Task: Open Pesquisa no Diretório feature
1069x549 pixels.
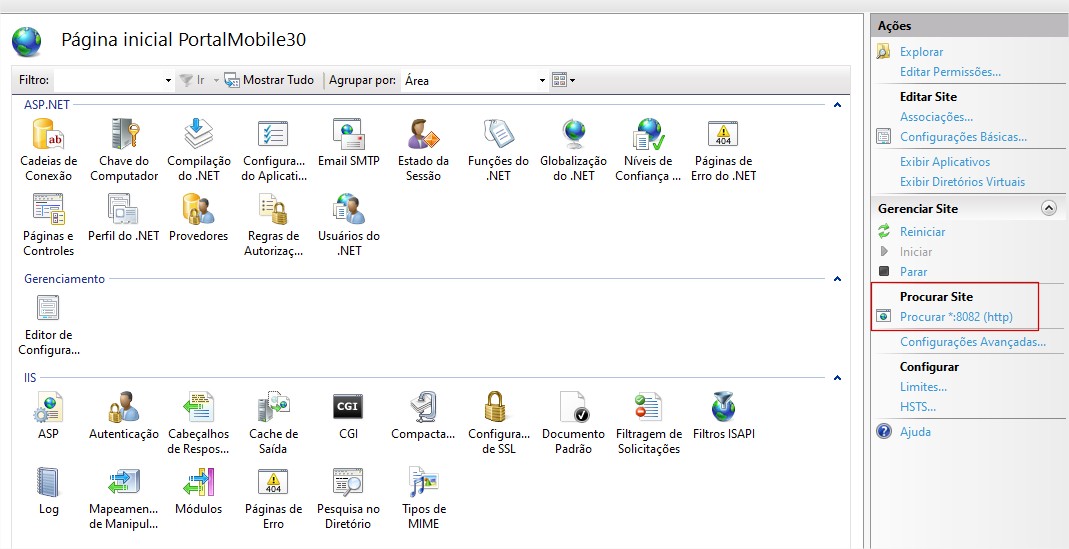Action: pos(348,498)
